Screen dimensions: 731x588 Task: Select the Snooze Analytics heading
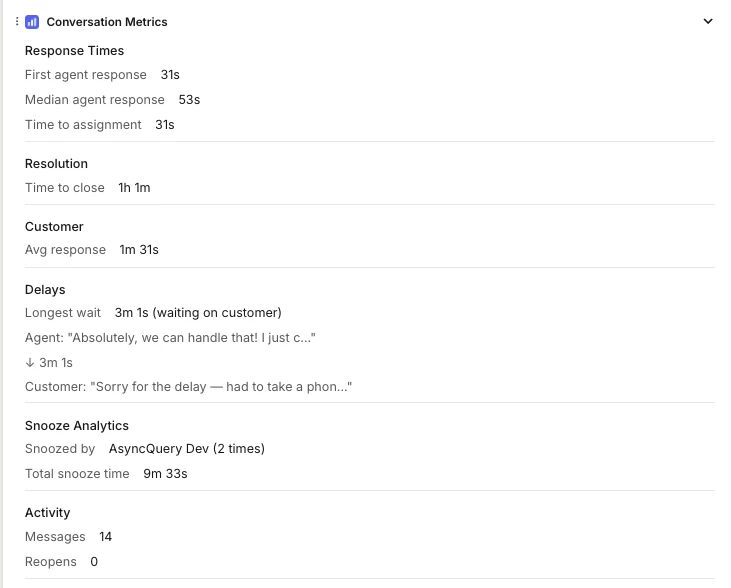pyautogui.click(x=76, y=425)
